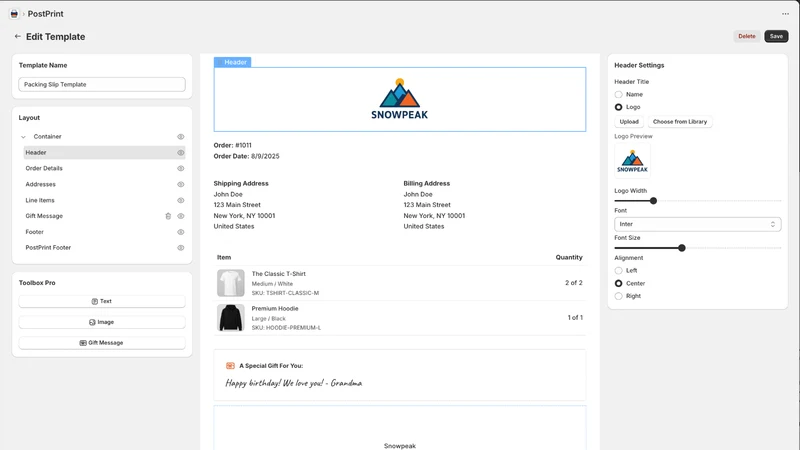Click the Snowpeak logo preview thumbnail
This screenshot has width=800, height=450.
tap(632, 161)
